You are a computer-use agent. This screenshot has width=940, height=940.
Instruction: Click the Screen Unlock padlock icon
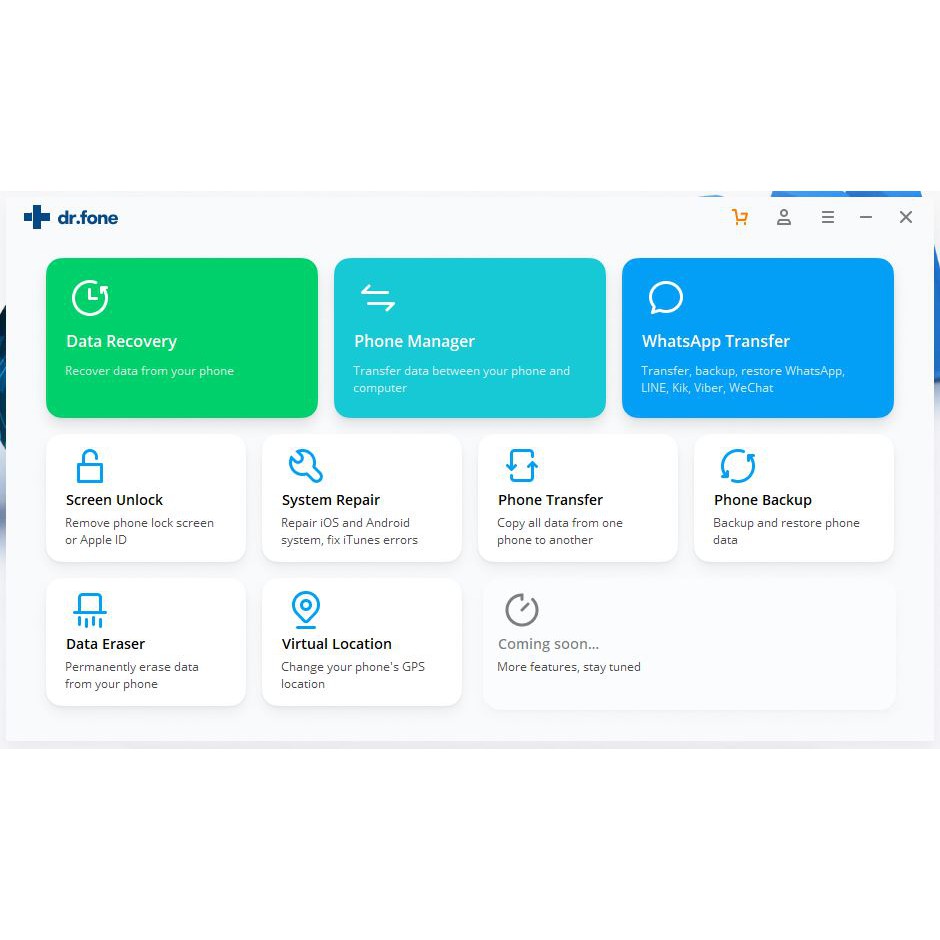tap(90, 466)
